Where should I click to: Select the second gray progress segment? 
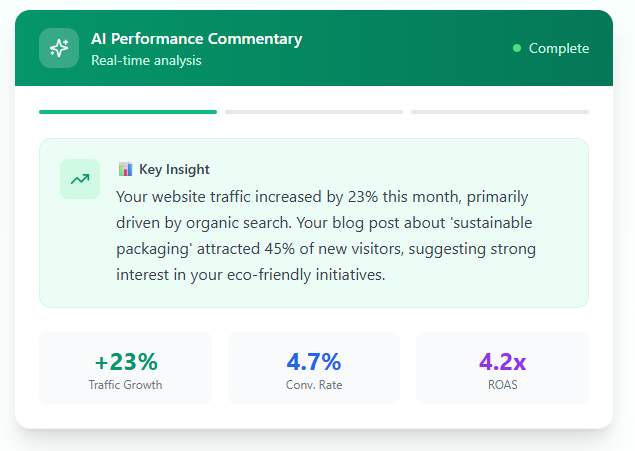click(314, 112)
